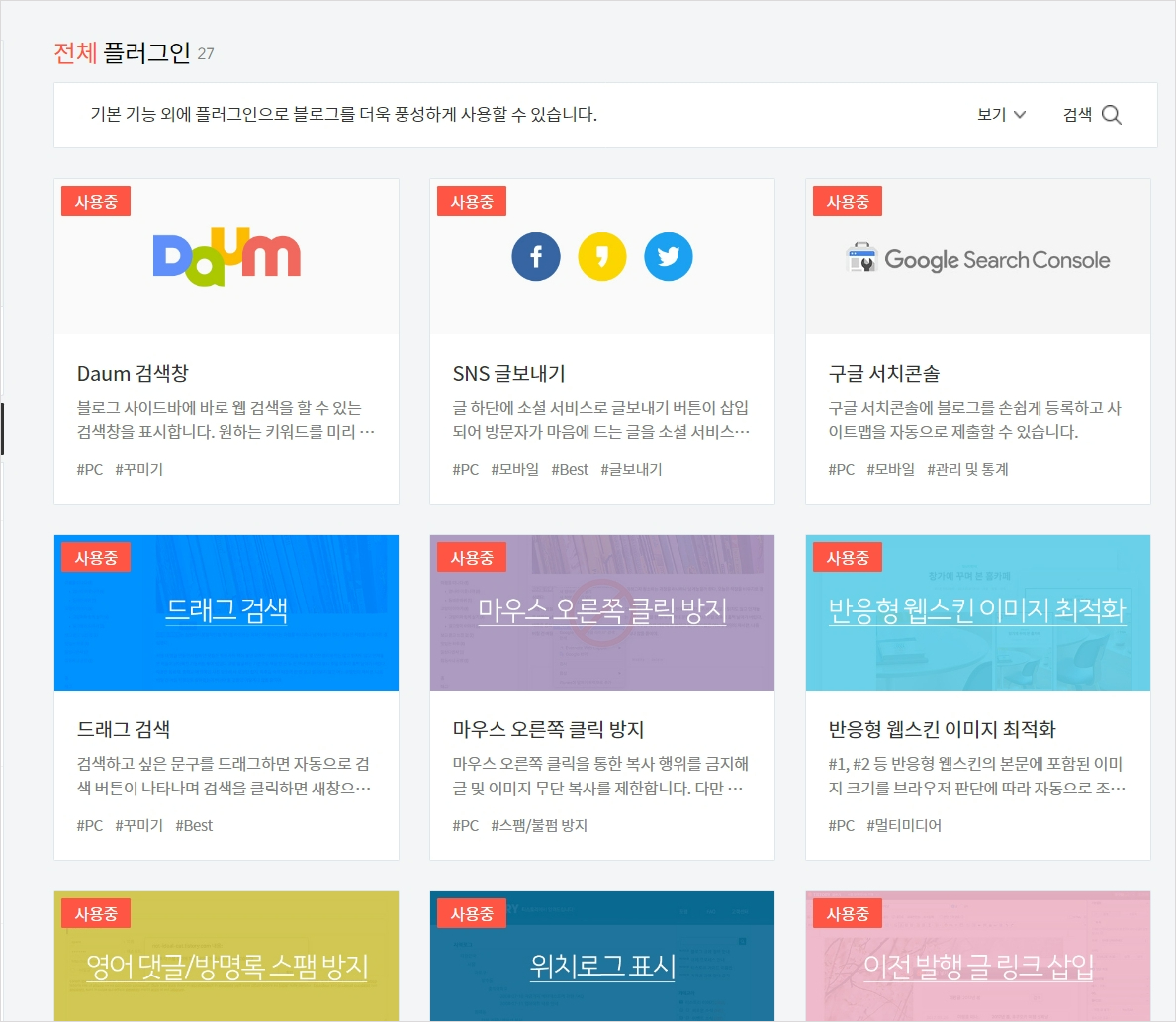Open SNS 글보내기 plugin title
This screenshot has height=1022, width=1176.
pyautogui.click(x=508, y=373)
